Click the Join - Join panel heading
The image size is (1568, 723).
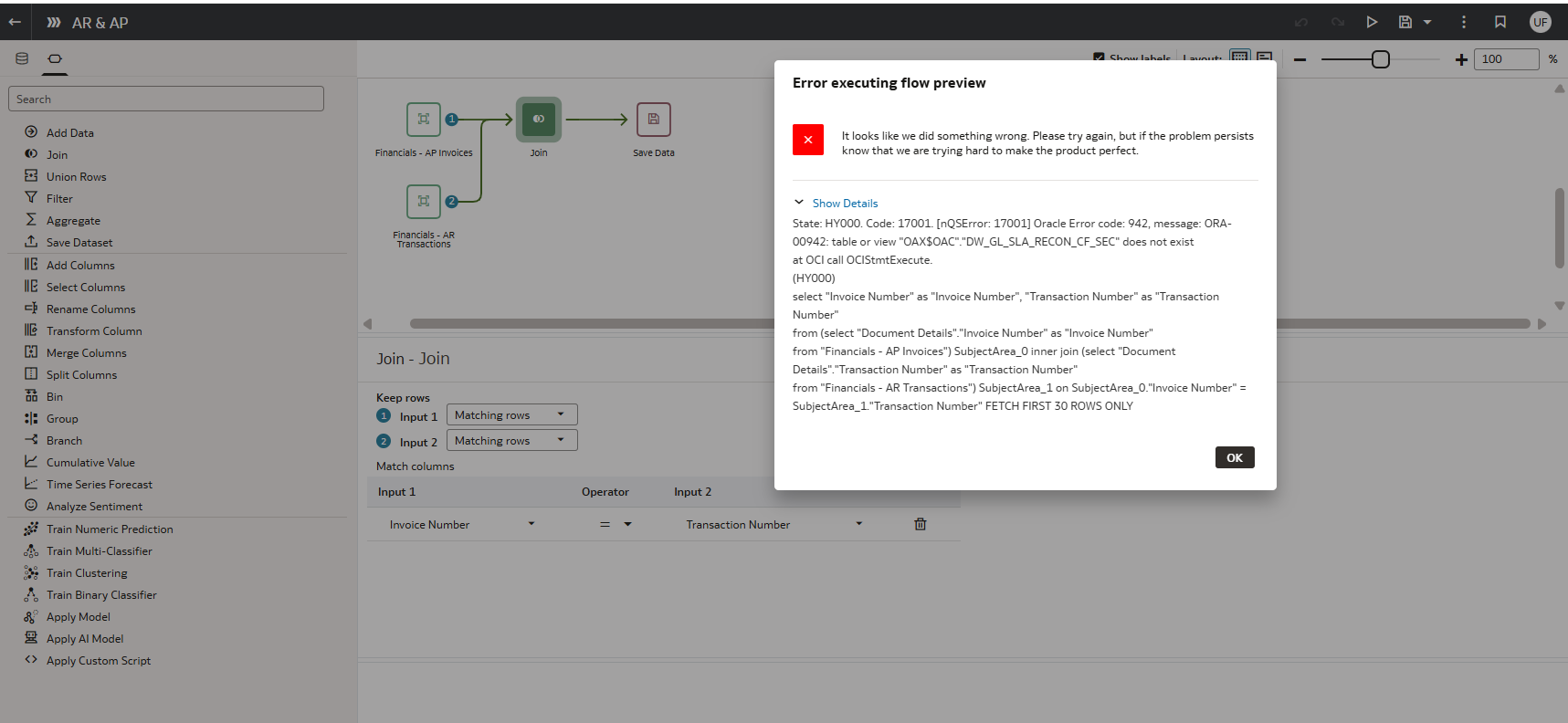(x=413, y=359)
